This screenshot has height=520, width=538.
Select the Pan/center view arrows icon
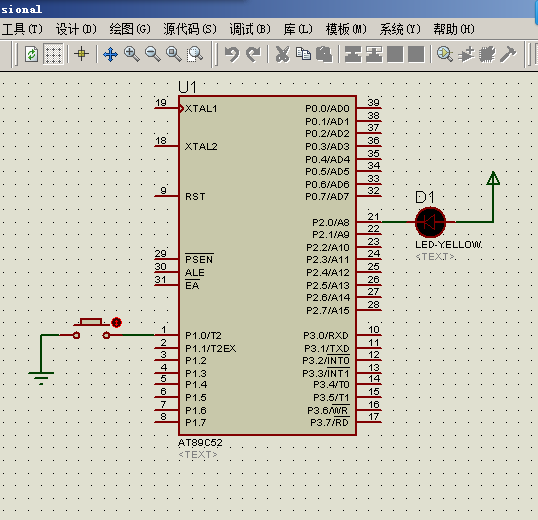click(x=110, y=54)
